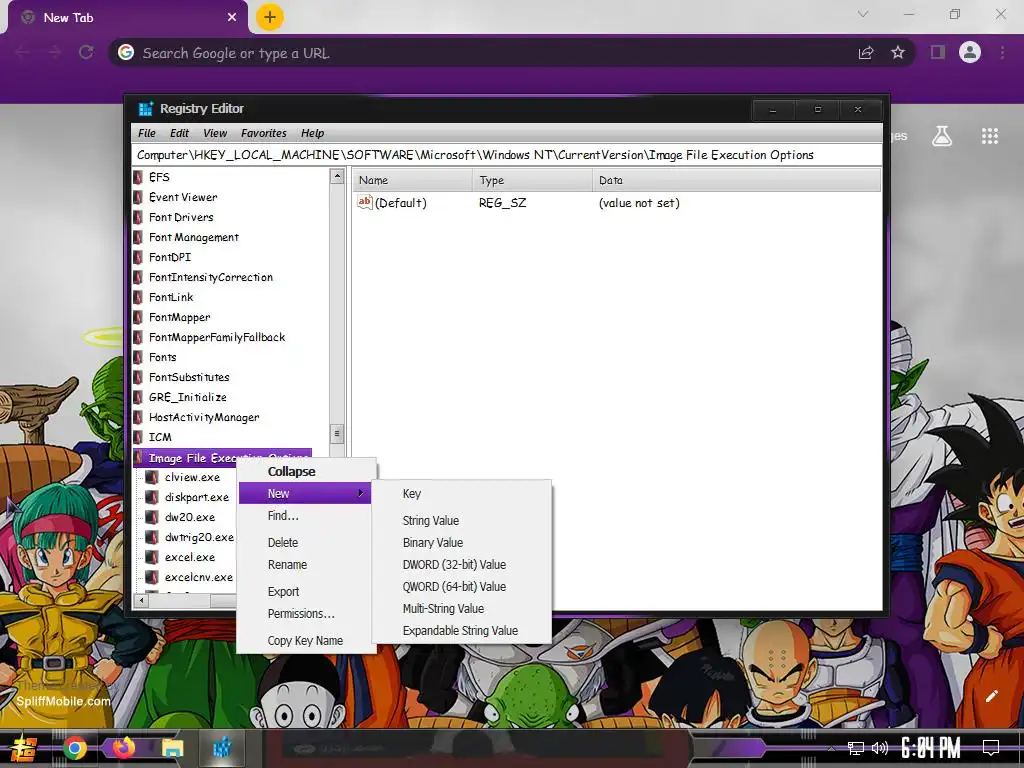Select Export in the context menu

tap(307, 592)
